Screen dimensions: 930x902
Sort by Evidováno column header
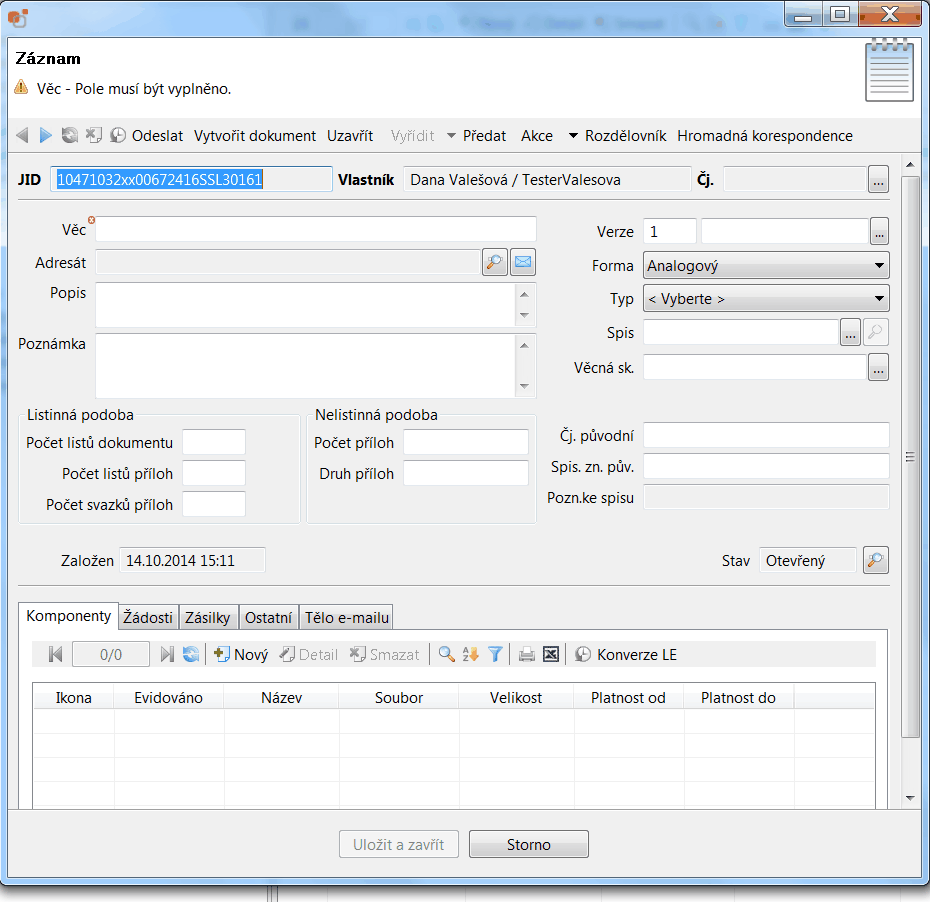pyautogui.click(x=168, y=697)
